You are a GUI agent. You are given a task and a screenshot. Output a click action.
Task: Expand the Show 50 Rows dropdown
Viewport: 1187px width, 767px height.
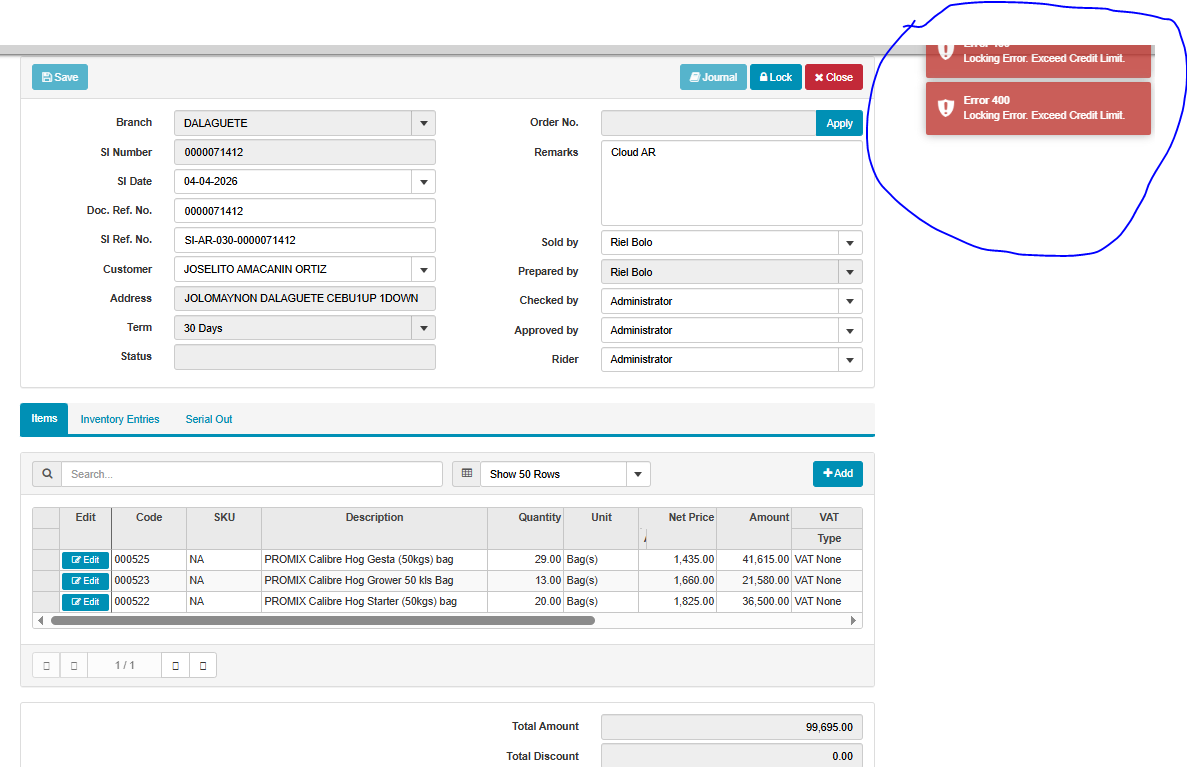point(638,474)
